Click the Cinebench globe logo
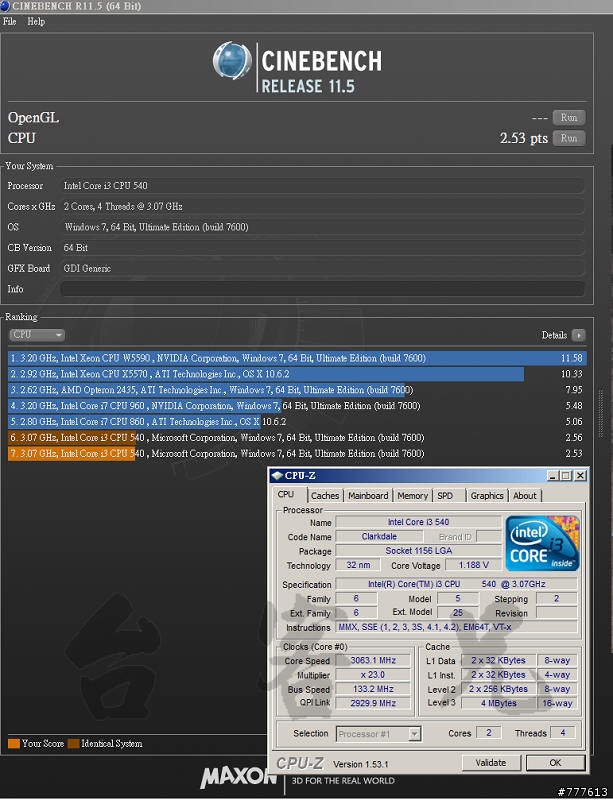613x800 pixels. pyautogui.click(x=232, y=61)
